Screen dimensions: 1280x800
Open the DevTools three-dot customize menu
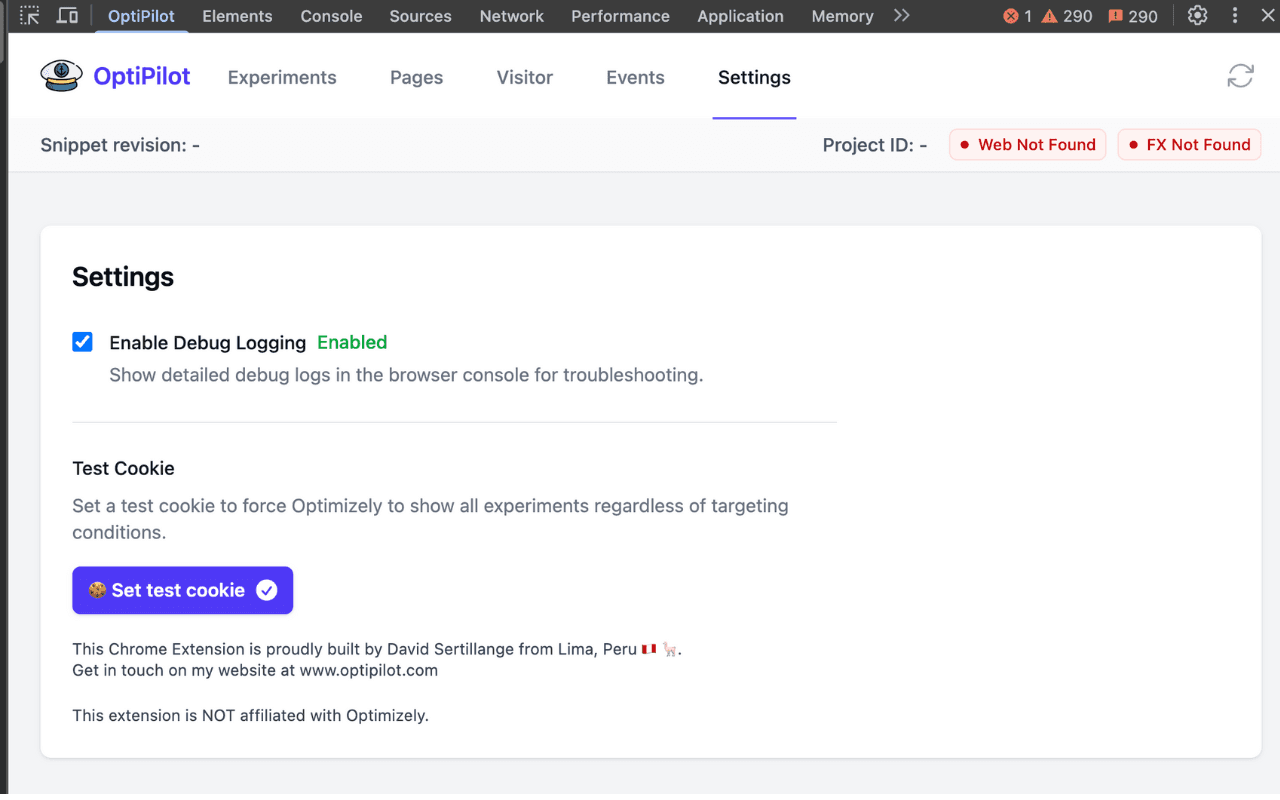1235,16
